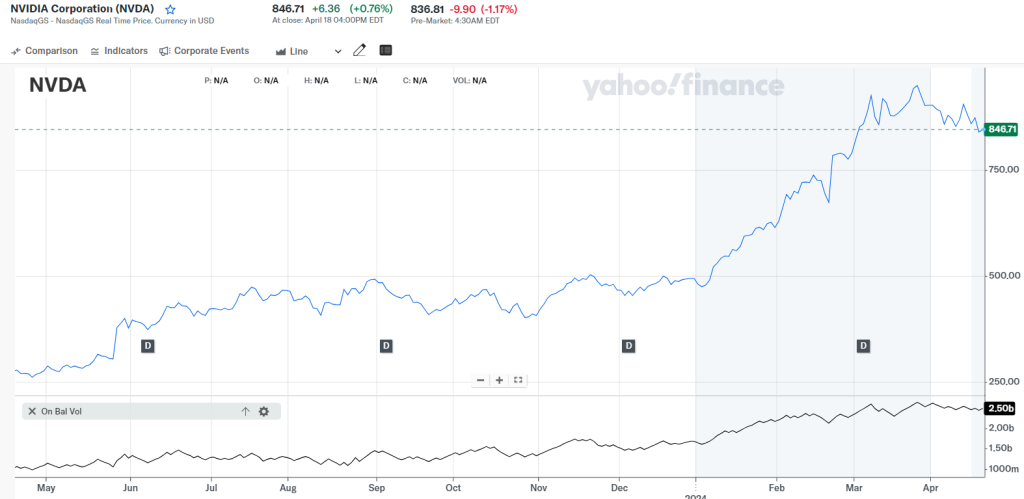1024x499 pixels.
Task: Click the dividend marker near December
Action: [x=629, y=346]
